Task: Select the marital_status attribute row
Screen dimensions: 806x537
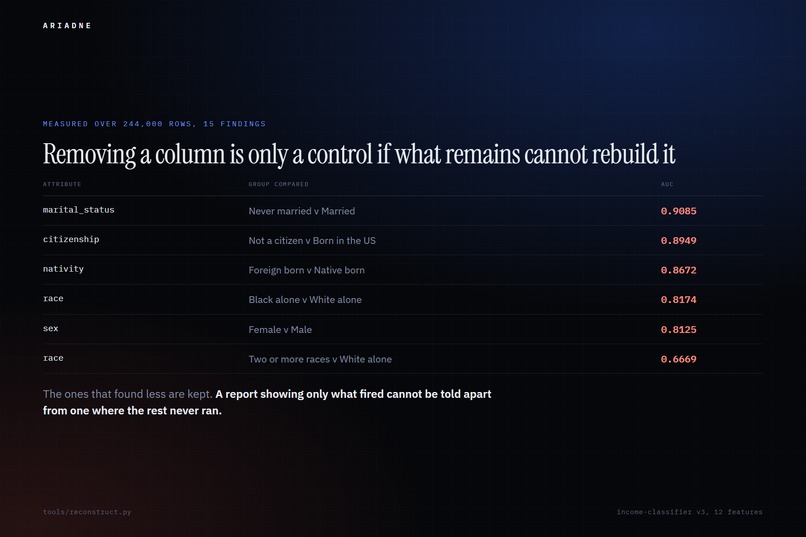Action: coord(403,211)
